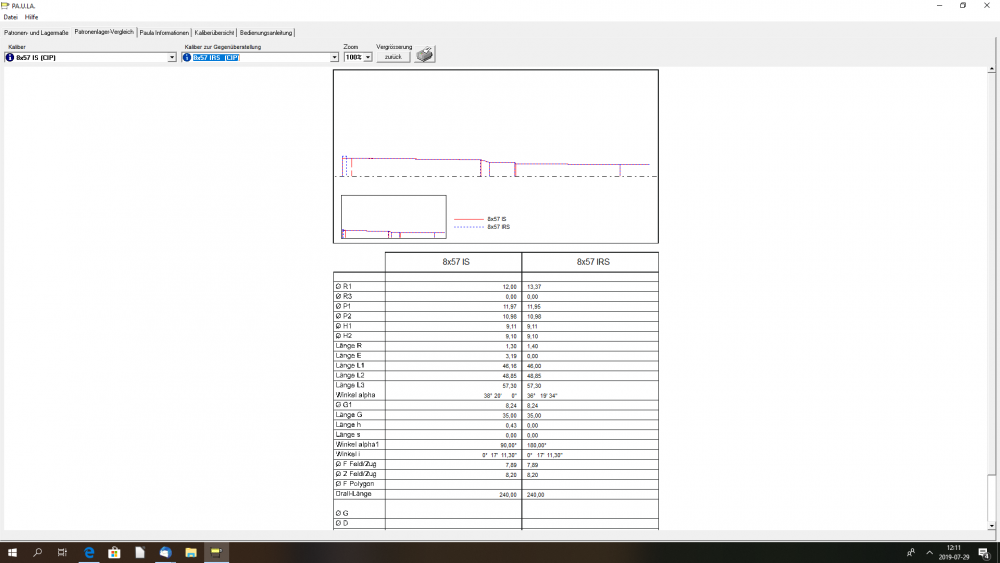Click the zurück button

tap(393, 57)
